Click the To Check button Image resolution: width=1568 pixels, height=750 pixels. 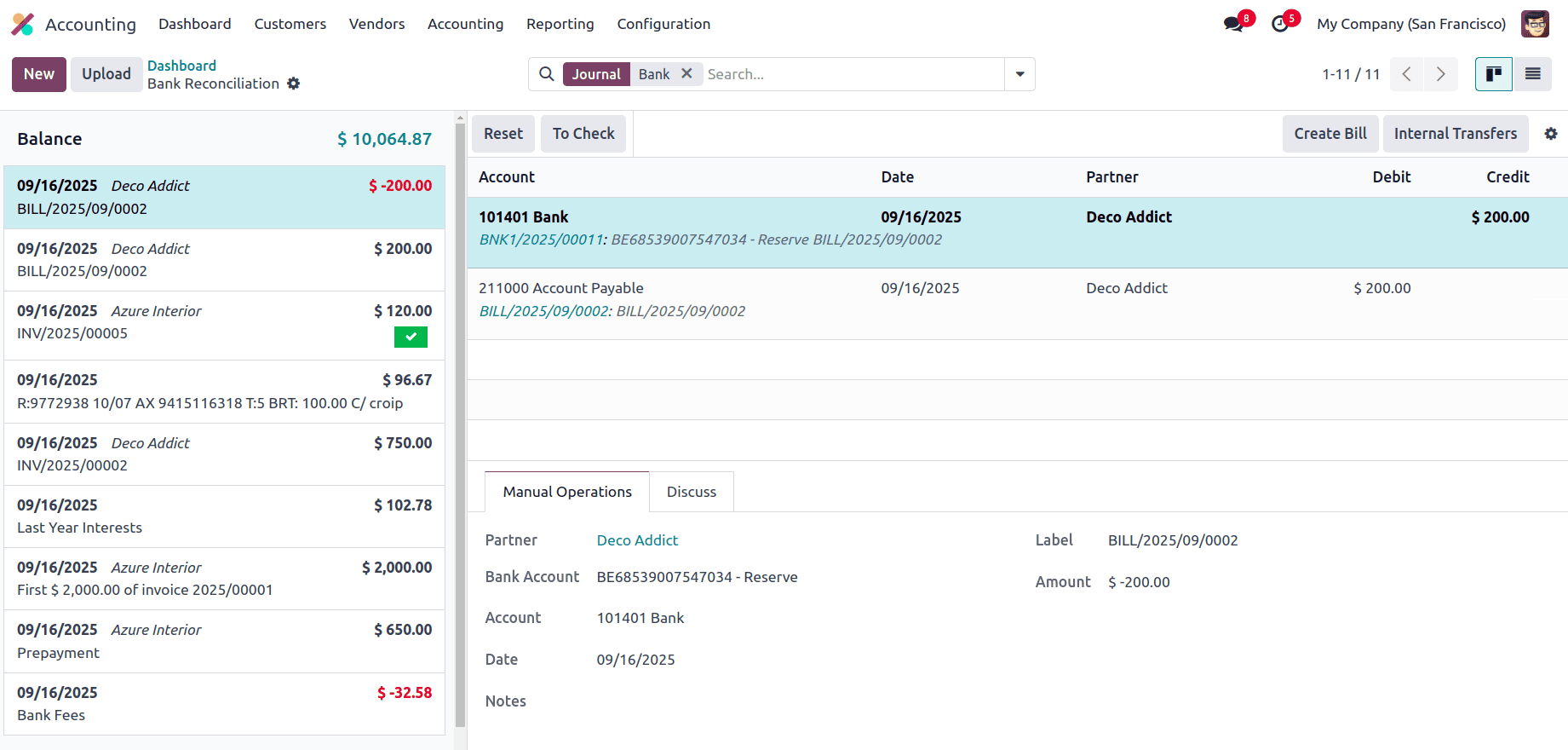583,134
